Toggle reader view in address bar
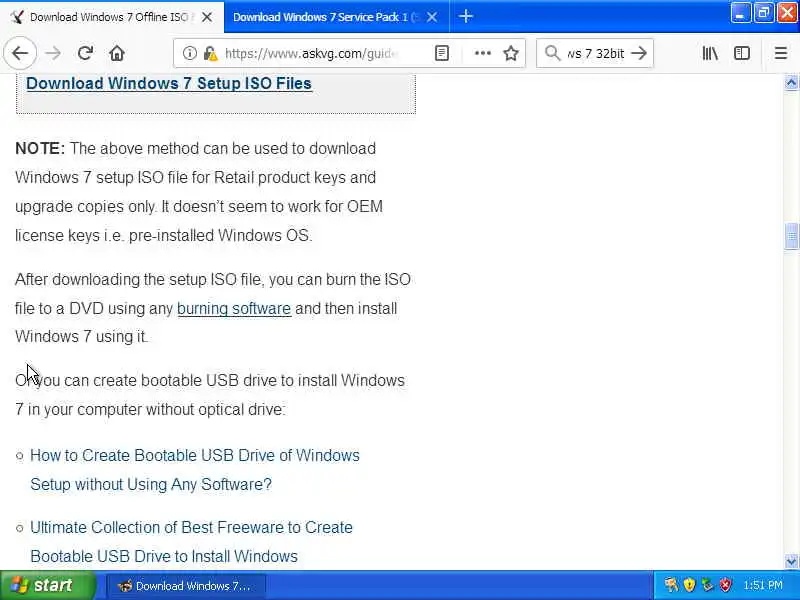 click(x=442, y=53)
